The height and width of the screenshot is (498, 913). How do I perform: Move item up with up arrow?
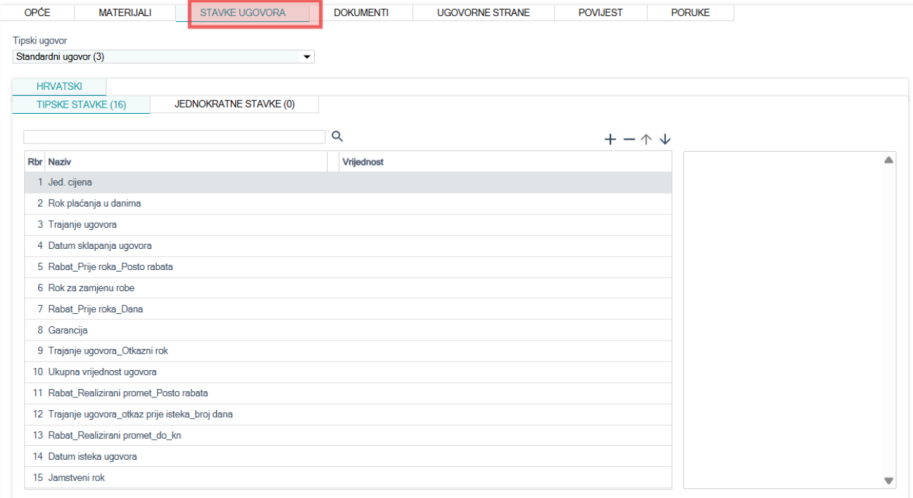click(646, 140)
